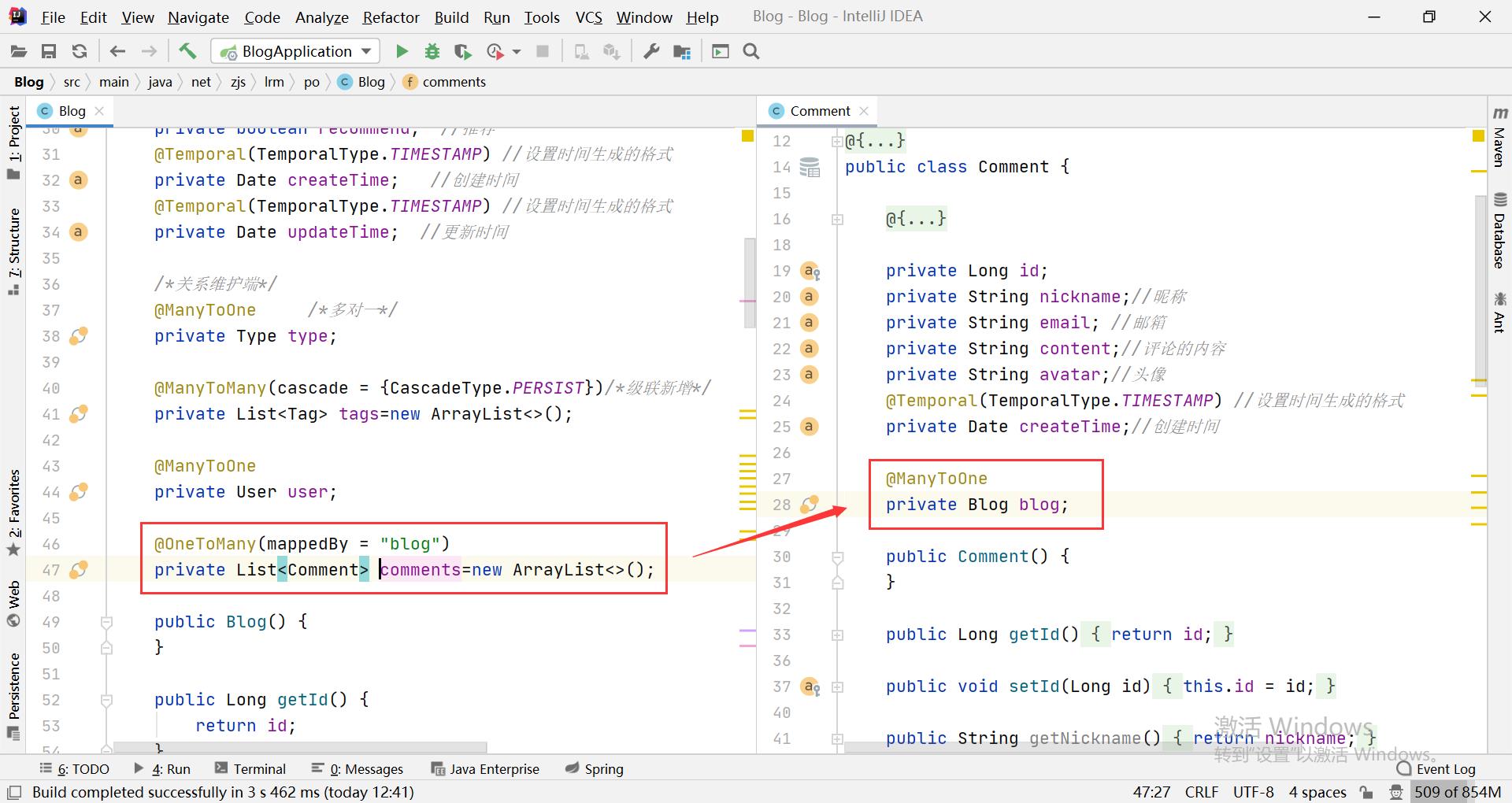Open the TODO tool window
This screenshot has width=1512, height=803.
tap(74, 769)
